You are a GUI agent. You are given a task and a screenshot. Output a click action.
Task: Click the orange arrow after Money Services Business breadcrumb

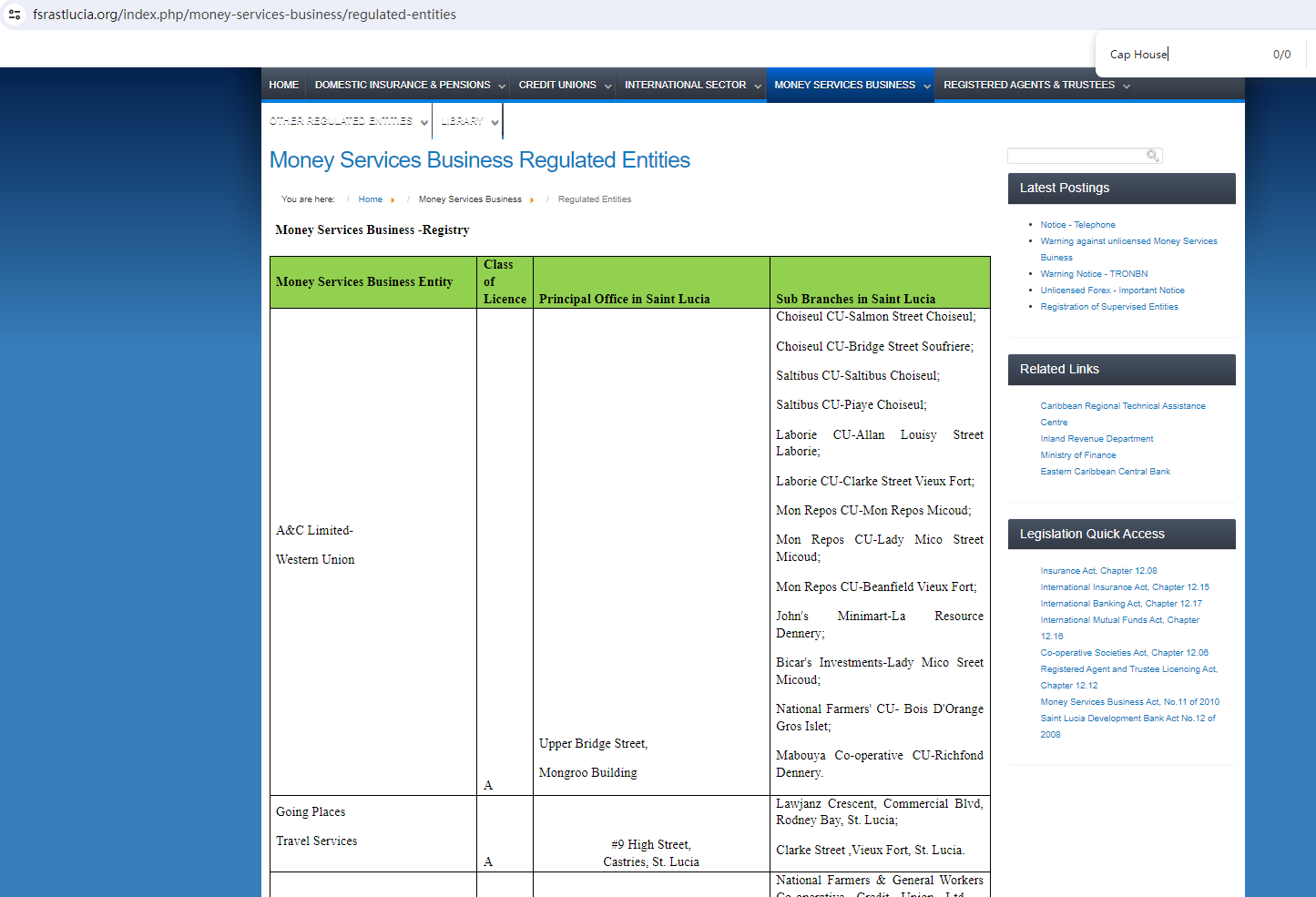(532, 200)
